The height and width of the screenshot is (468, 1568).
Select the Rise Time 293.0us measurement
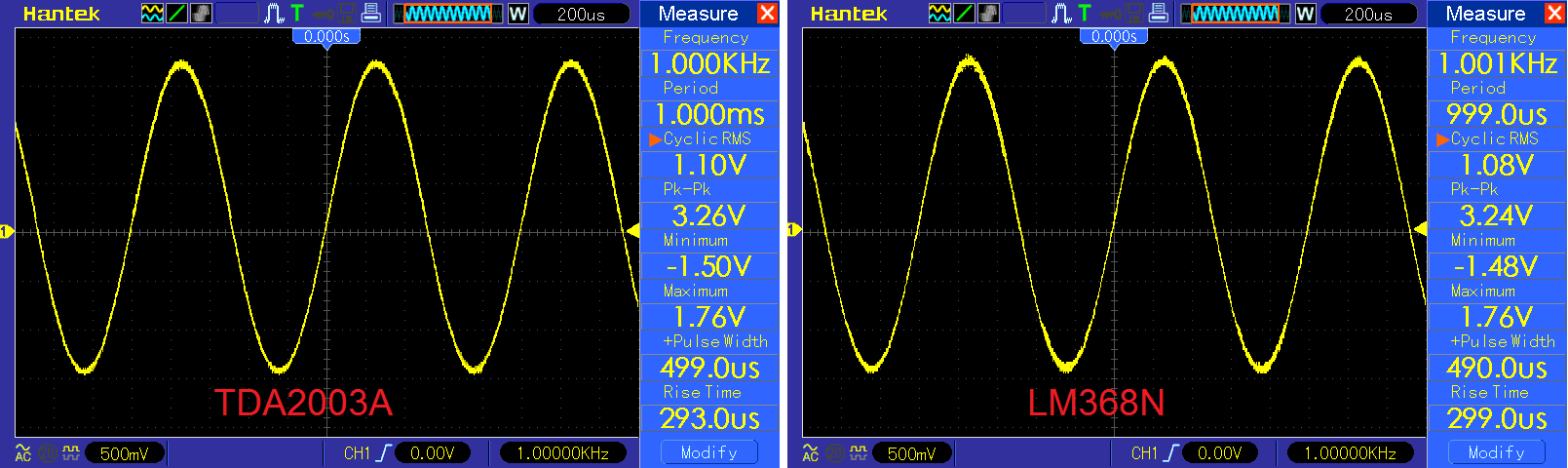coord(709,408)
